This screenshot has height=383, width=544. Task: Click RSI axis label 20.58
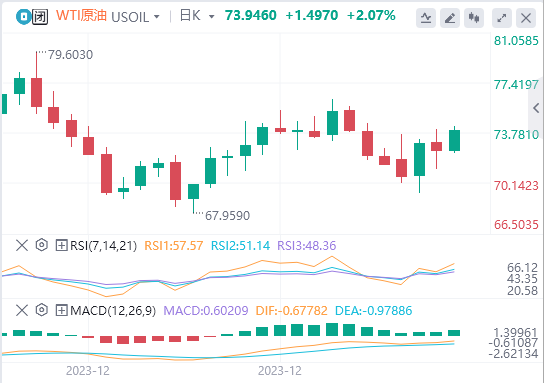click(522, 290)
